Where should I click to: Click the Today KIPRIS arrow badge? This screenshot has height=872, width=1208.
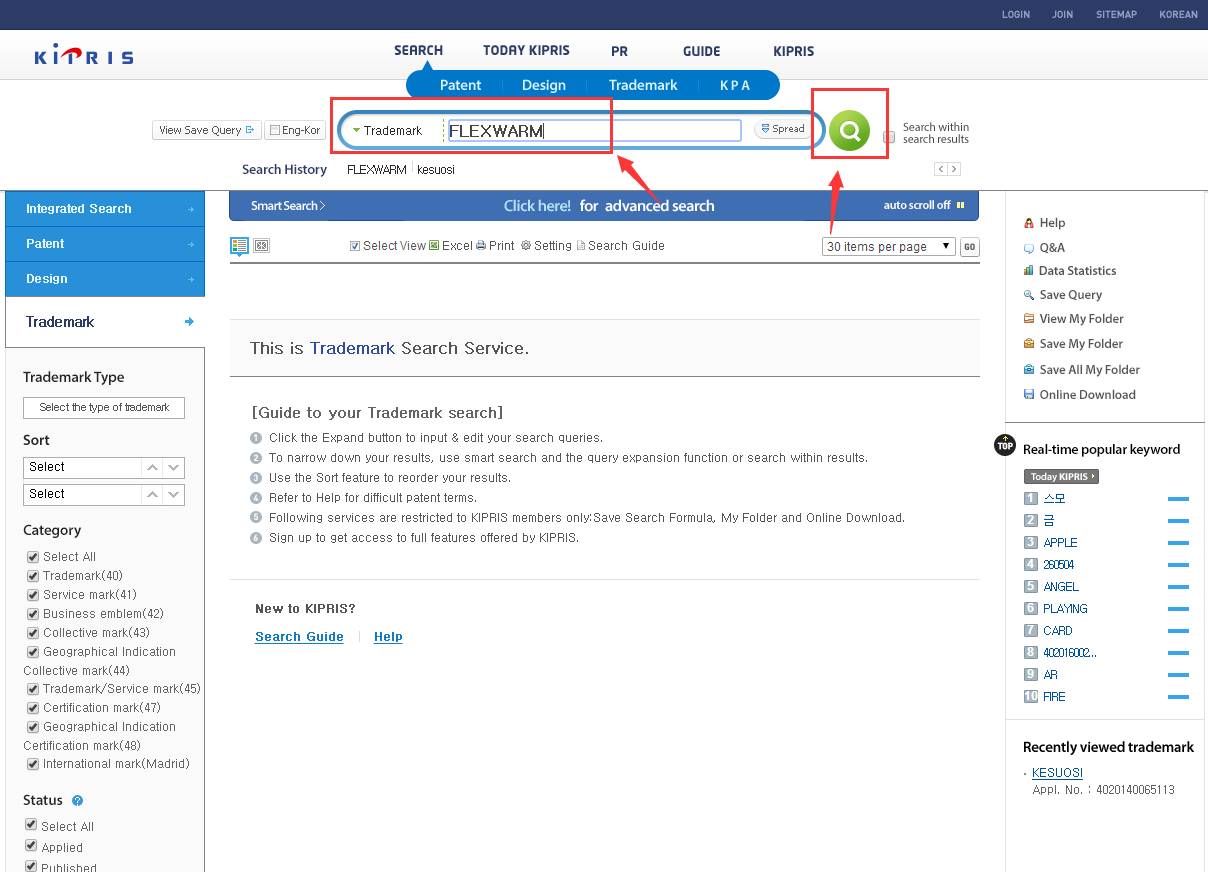point(1061,477)
